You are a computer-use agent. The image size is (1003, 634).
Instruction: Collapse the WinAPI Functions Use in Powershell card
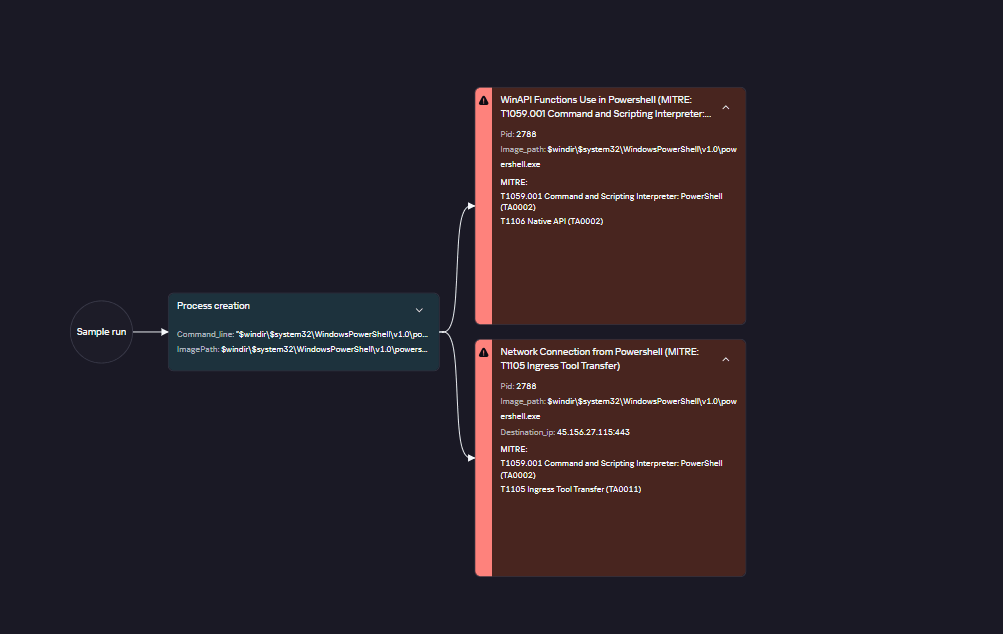click(726, 107)
